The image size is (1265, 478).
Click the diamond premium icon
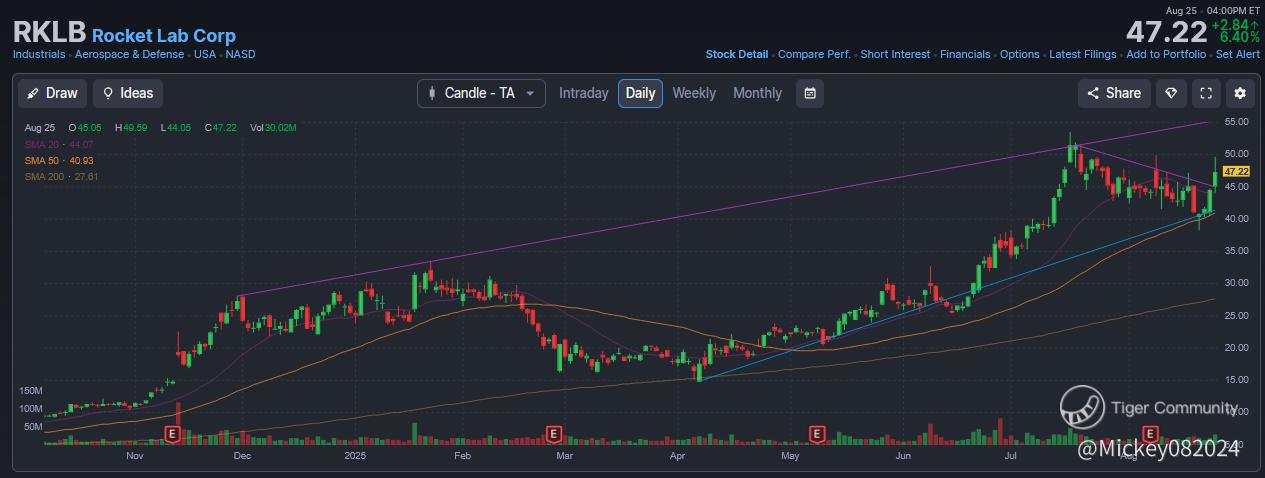coord(1171,93)
